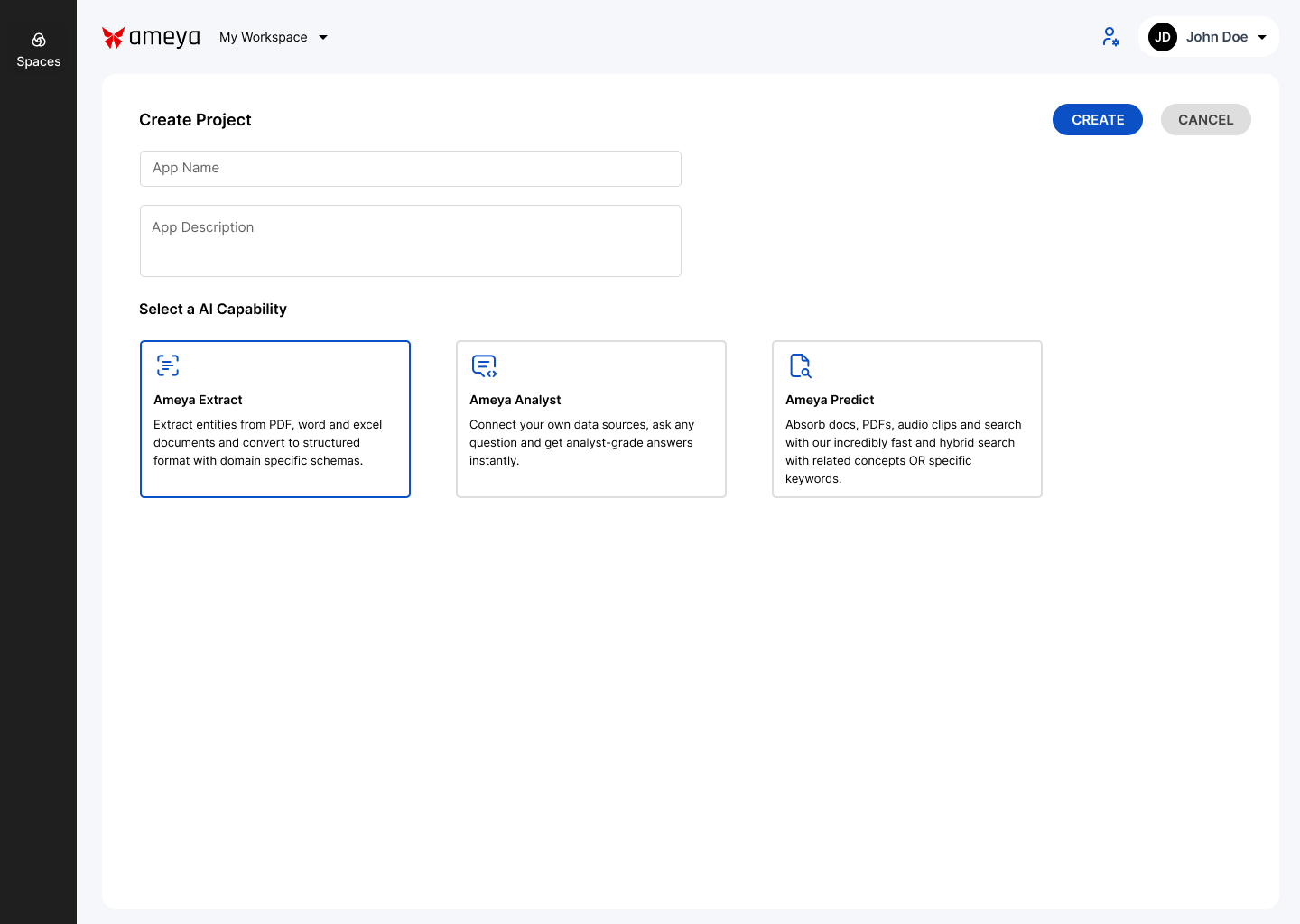
Task: Select the Ameya Extract capability card
Action: (x=275, y=419)
